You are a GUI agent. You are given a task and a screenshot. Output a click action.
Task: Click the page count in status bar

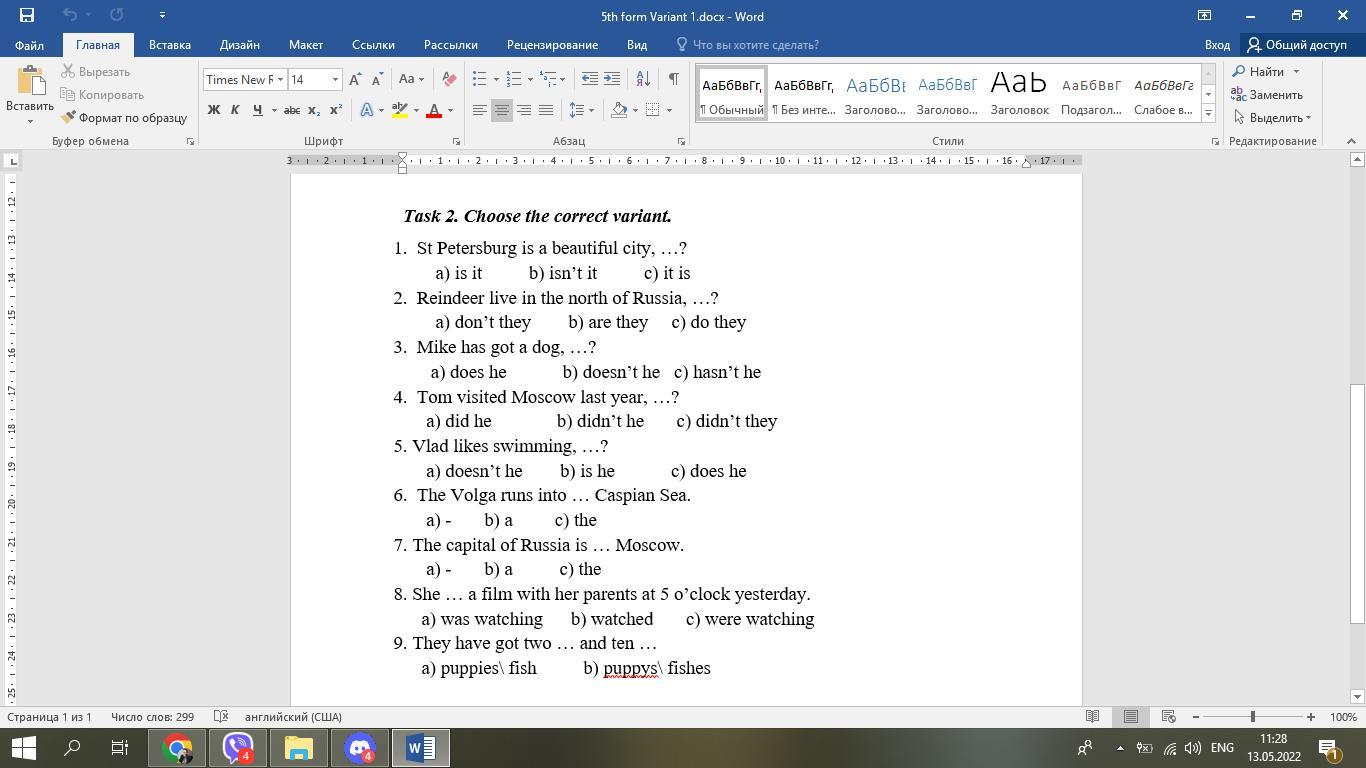click(50, 717)
